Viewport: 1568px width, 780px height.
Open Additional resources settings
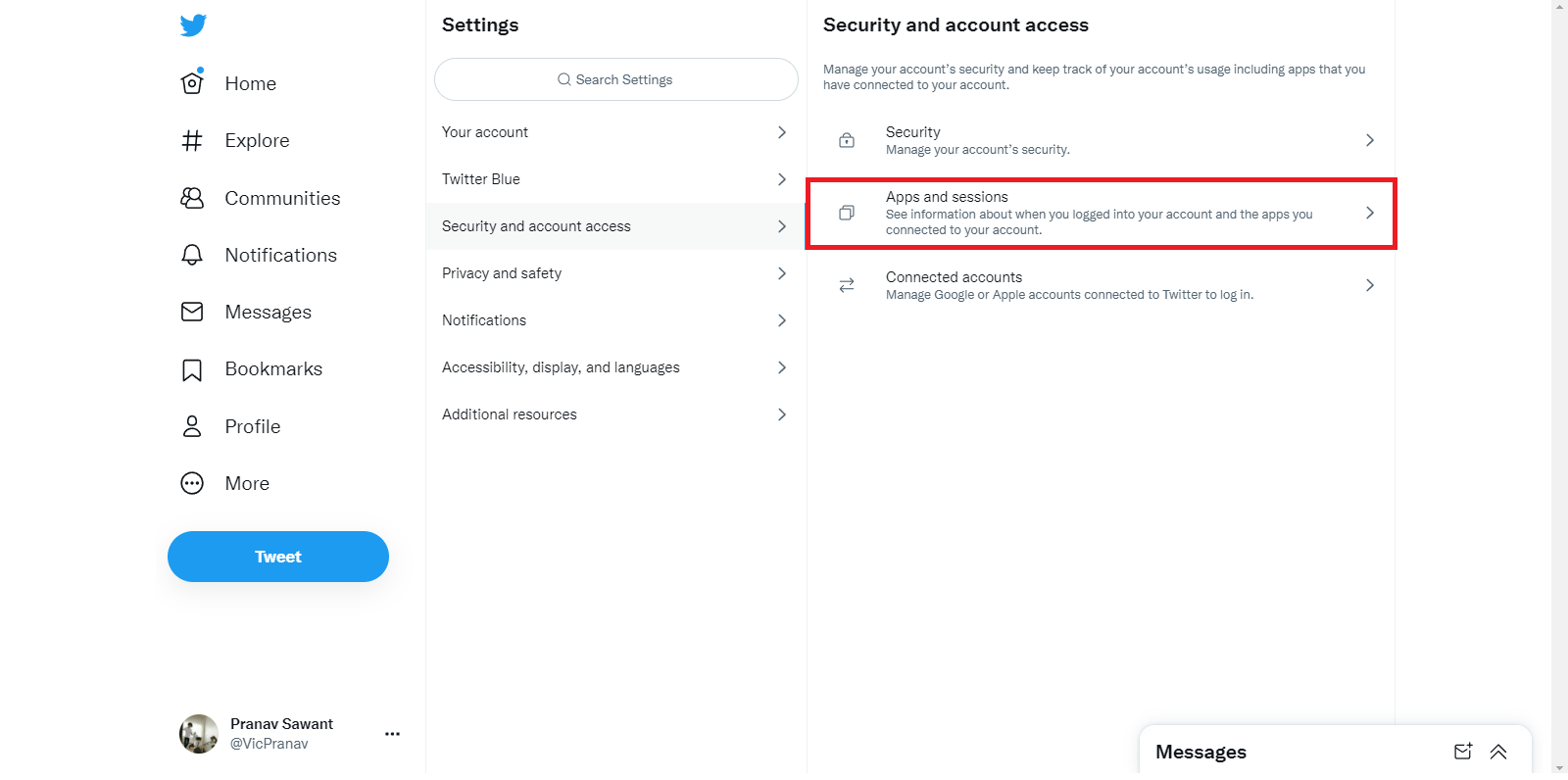(615, 414)
